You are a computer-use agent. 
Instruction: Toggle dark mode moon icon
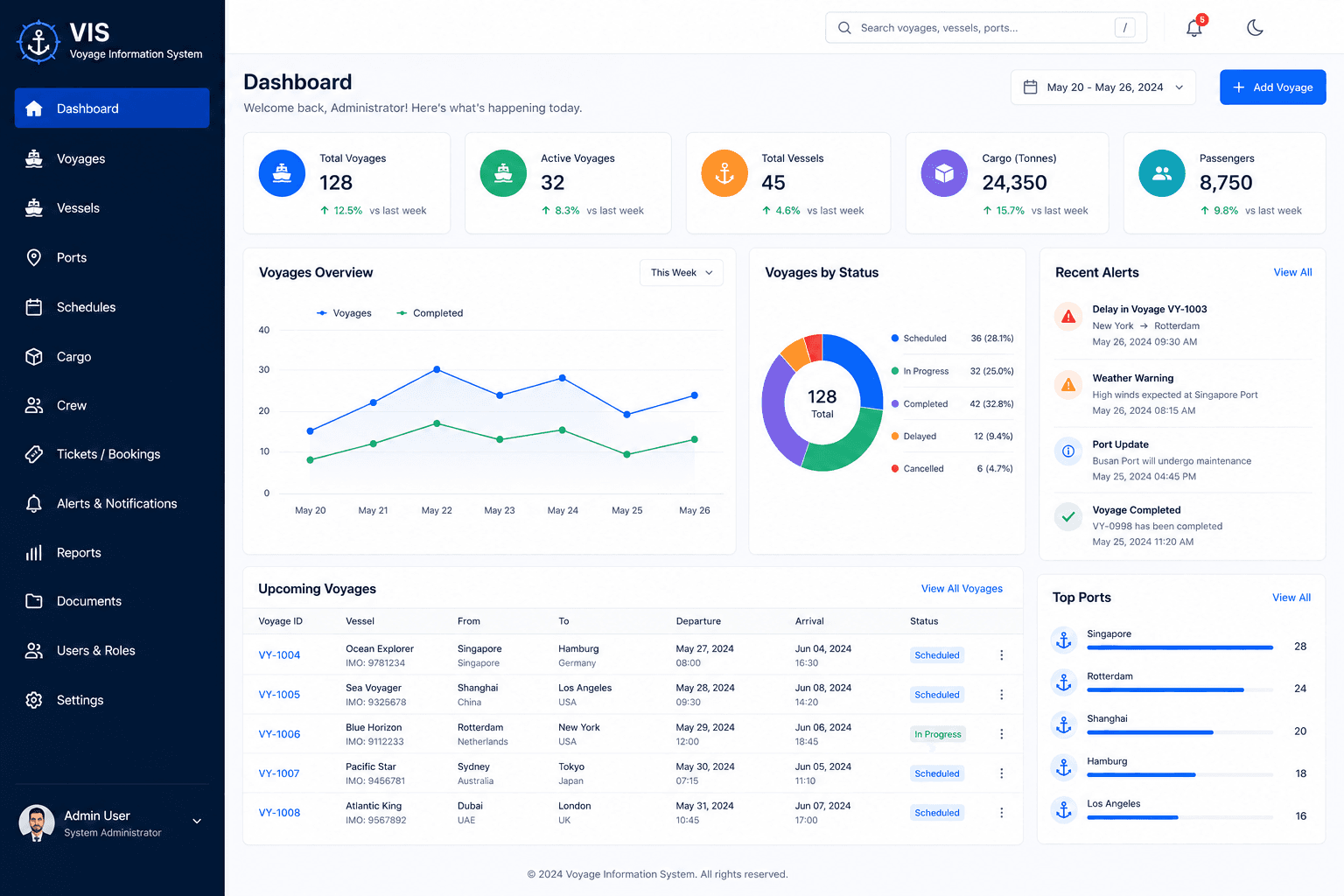tap(1255, 28)
